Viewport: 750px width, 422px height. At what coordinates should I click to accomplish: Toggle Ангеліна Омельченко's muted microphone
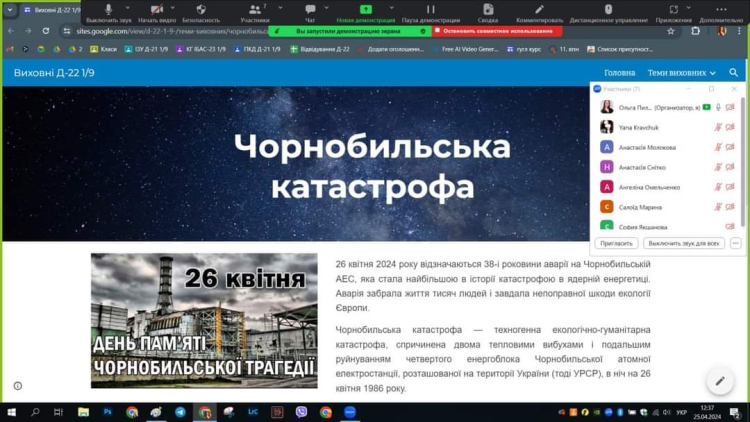[x=718, y=187]
